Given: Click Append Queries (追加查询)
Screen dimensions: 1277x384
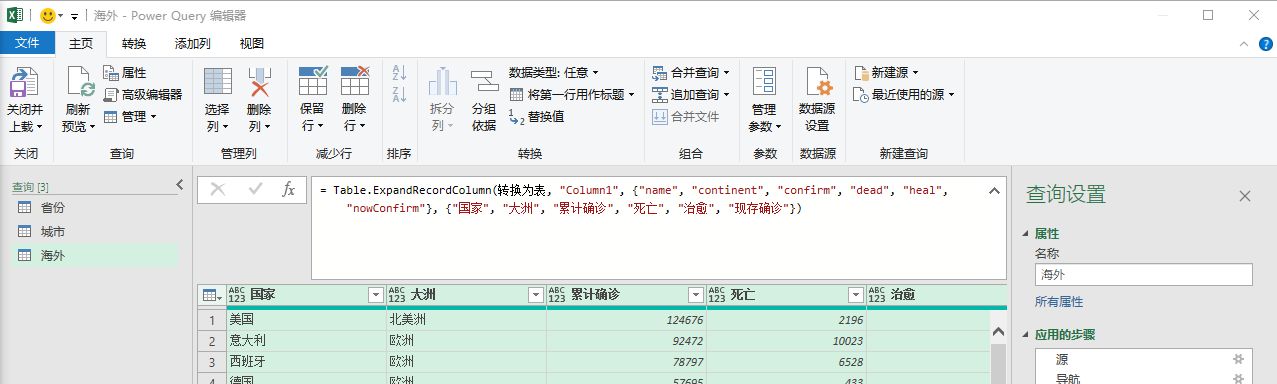Looking at the screenshot, I should pos(690,94).
